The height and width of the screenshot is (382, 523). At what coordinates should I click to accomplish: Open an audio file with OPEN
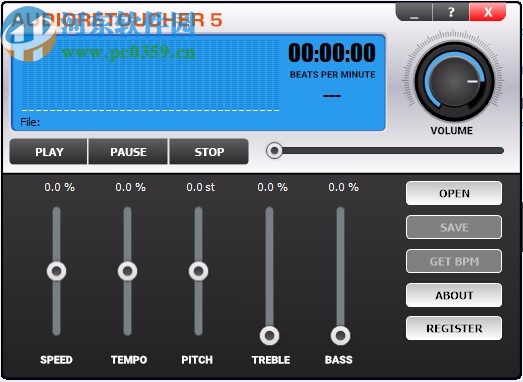(x=454, y=193)
